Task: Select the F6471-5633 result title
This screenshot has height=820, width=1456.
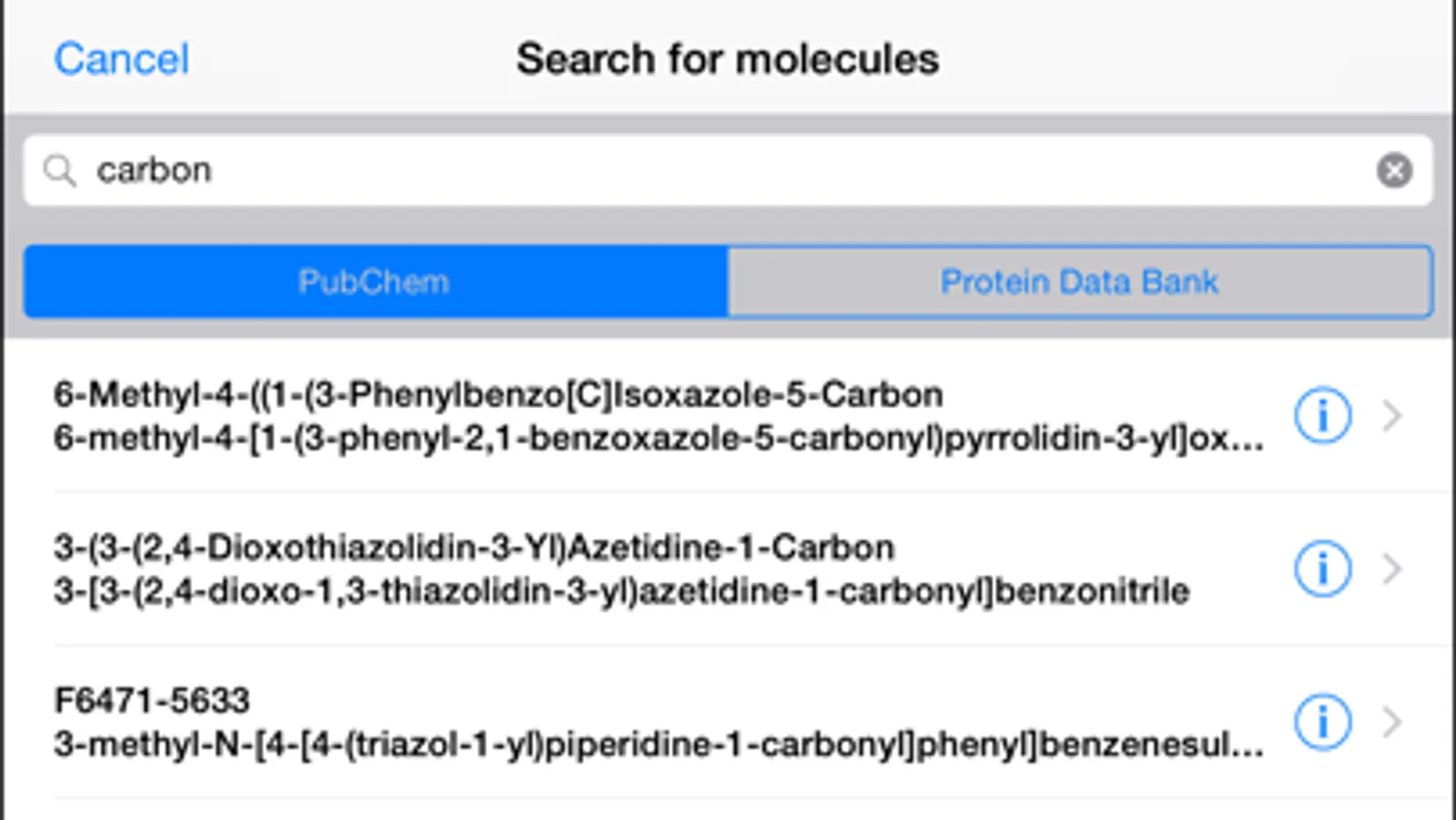Action: pos(152,702)
